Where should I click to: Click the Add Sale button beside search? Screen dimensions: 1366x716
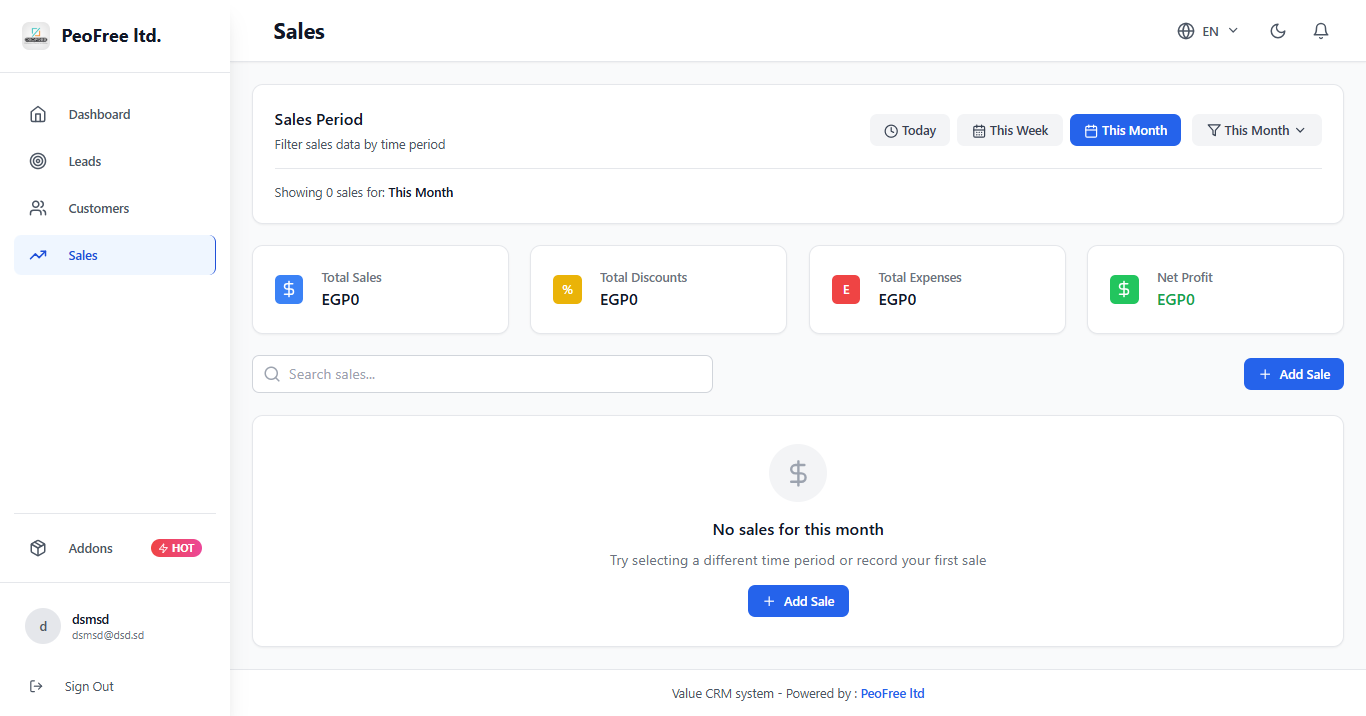[x=1293, y=374]
